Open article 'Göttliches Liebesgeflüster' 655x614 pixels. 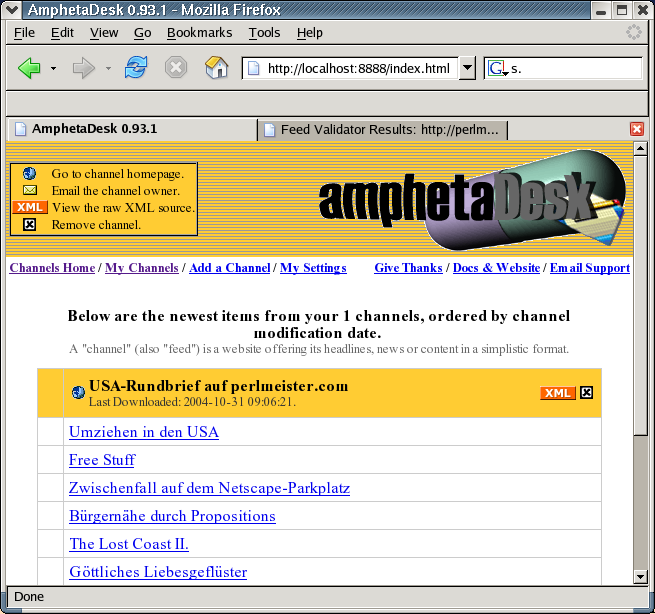coord(158,572)
